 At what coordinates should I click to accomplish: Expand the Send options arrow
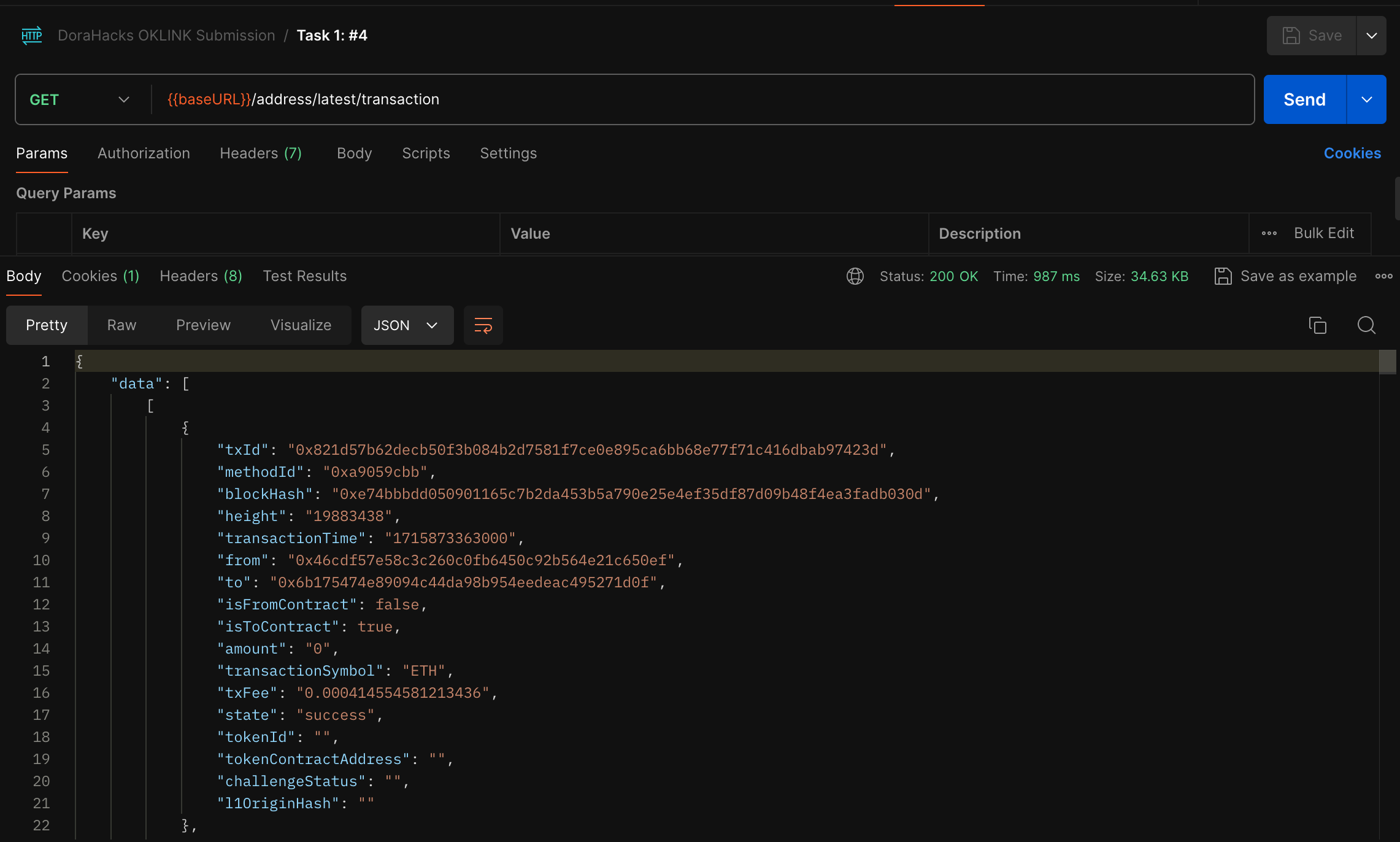[1367, 99]
